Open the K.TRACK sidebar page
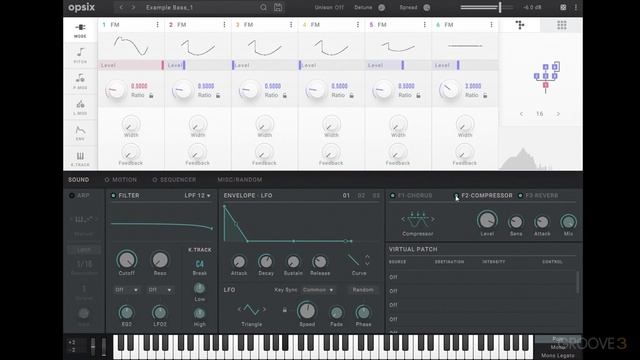This screenshot has height=360, width=640. tap(80, 159)
